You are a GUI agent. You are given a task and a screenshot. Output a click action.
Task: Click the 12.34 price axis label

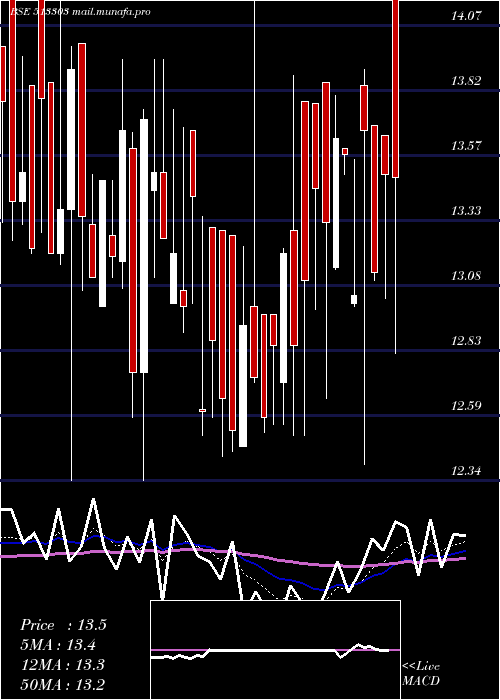467,471
